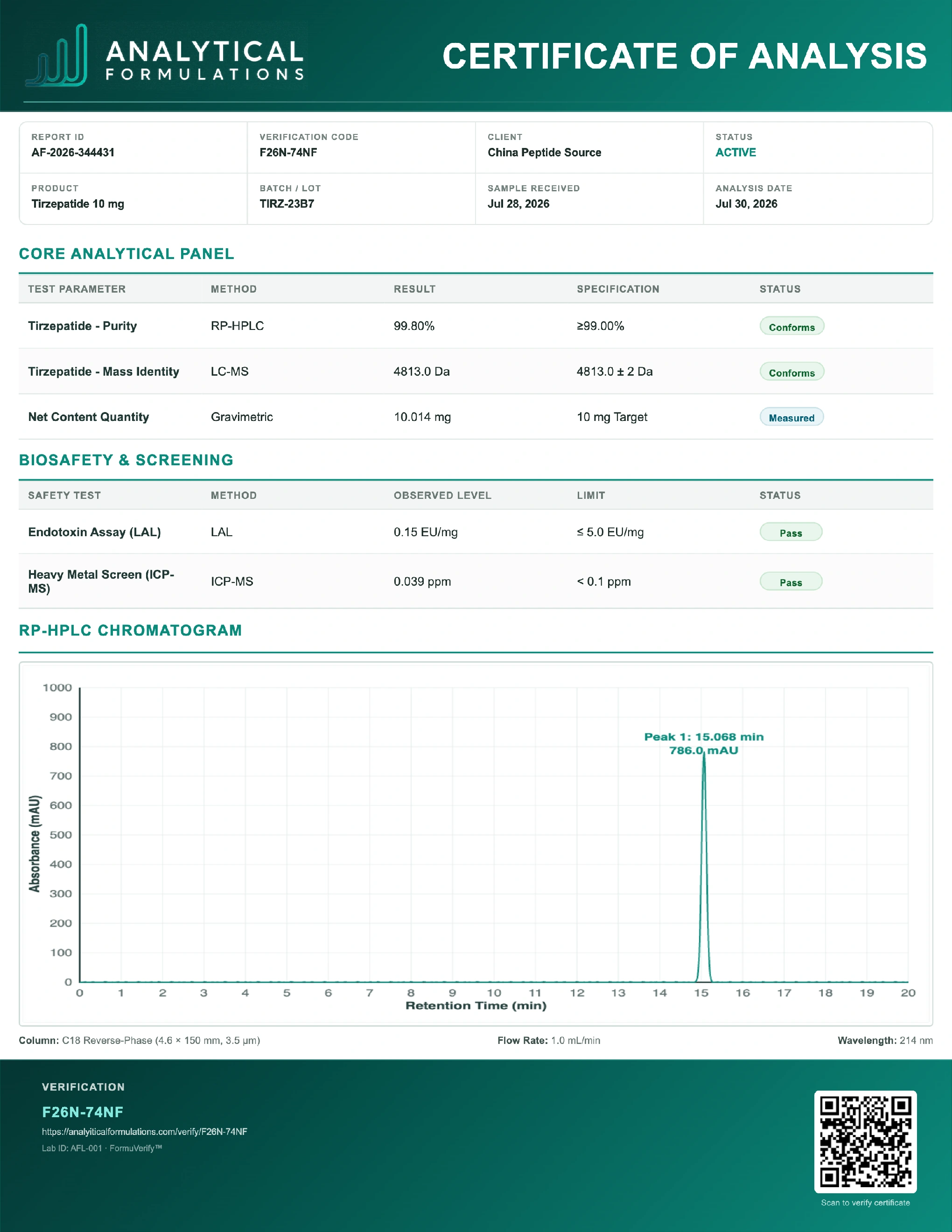Image resolution: width=952 pixels, height=1232 pixels.
Task: Click the Biosafety & Screening heading
Action: coord(126,460)
